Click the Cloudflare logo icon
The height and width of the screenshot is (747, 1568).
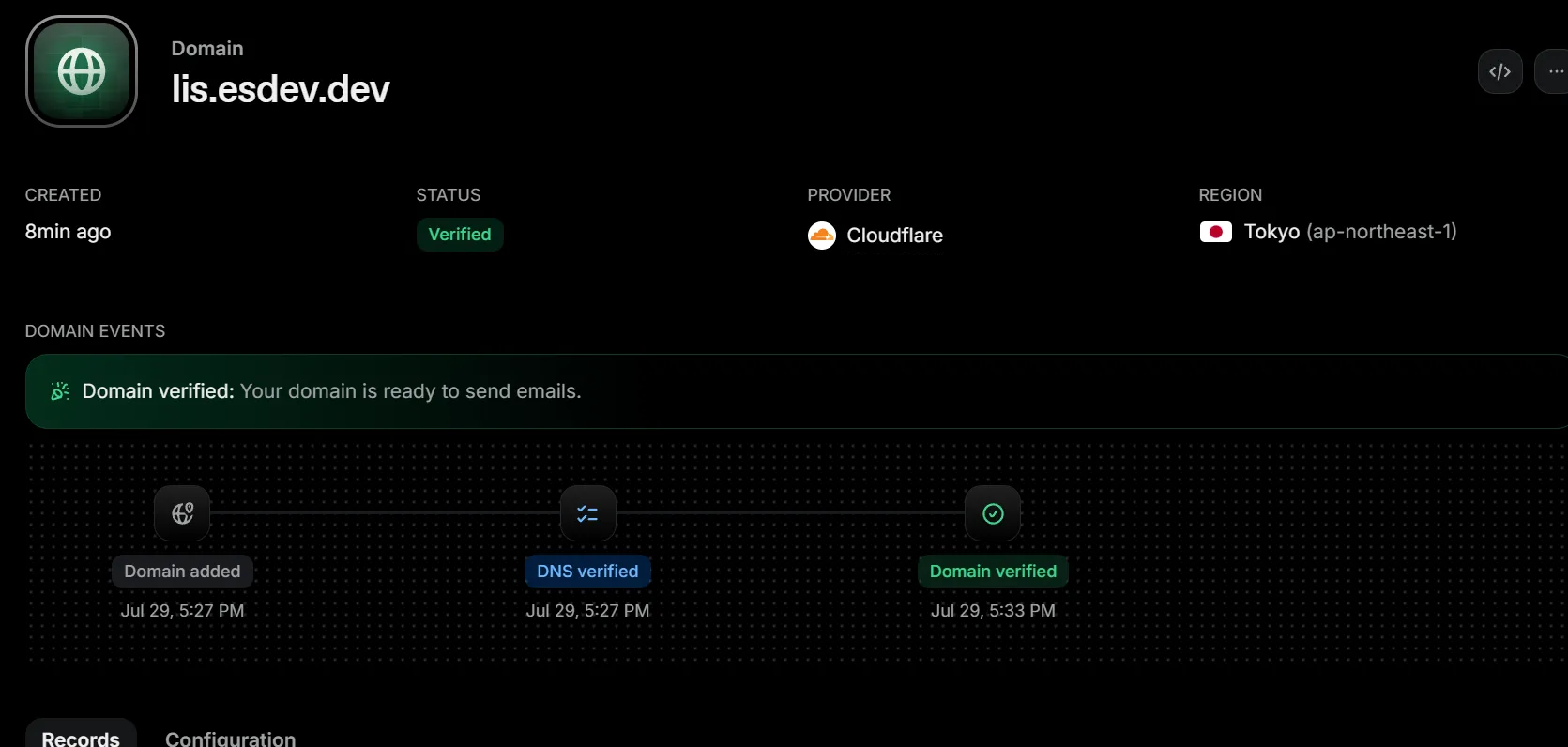(x=822, y=235)
